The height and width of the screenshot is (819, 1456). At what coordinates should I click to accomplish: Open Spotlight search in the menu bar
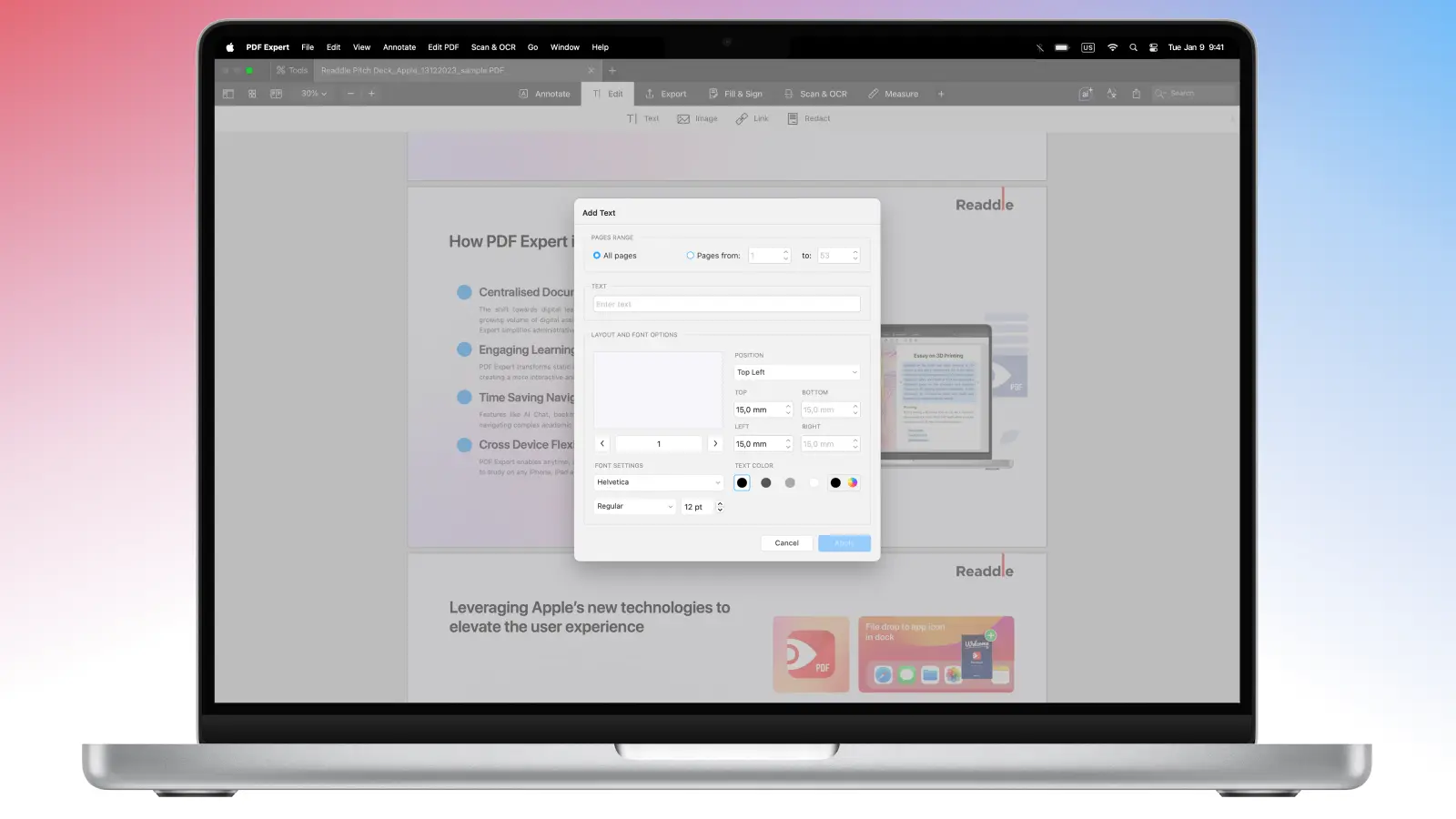click(1133, 47)
